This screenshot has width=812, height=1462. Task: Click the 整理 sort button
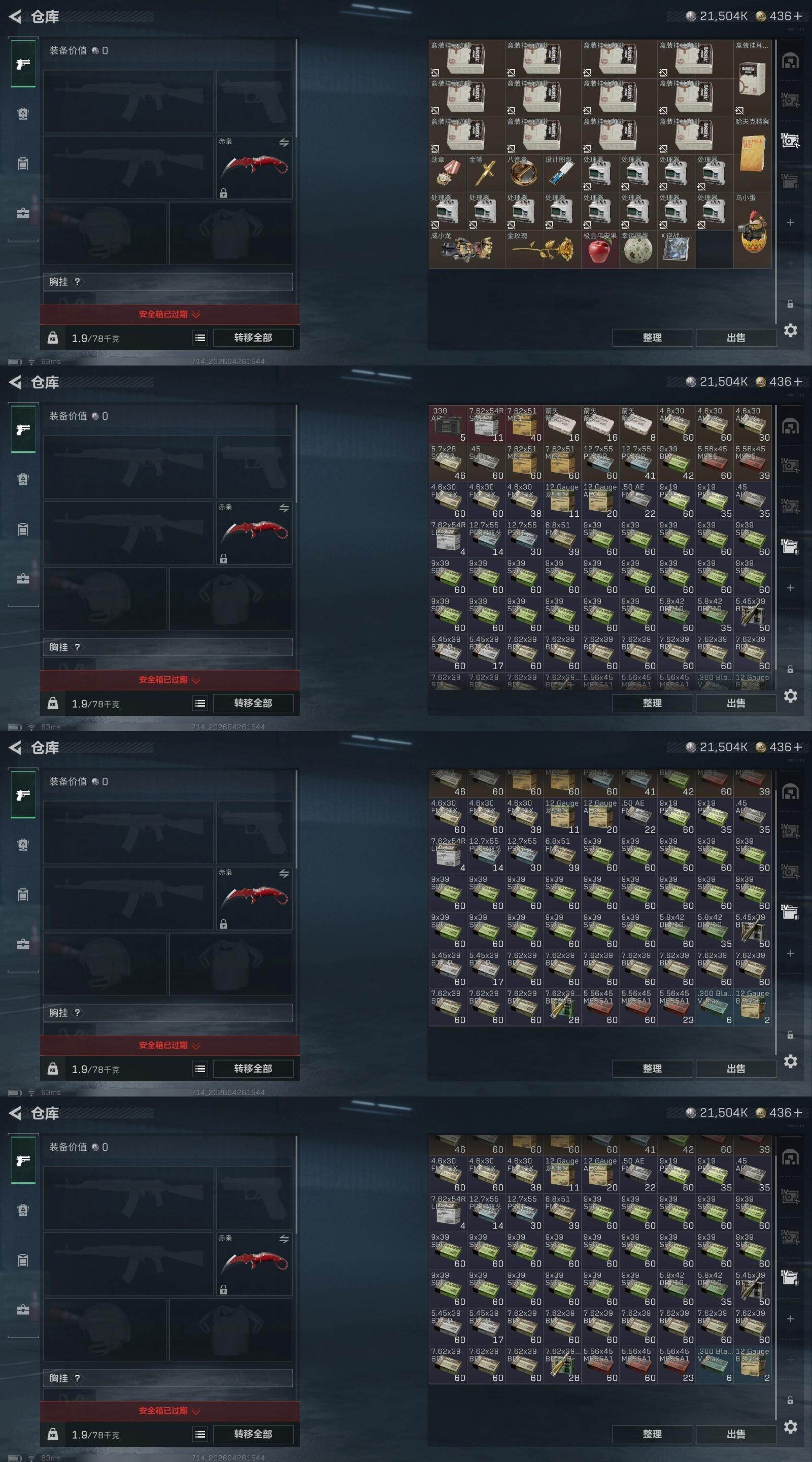coord(652,338)
